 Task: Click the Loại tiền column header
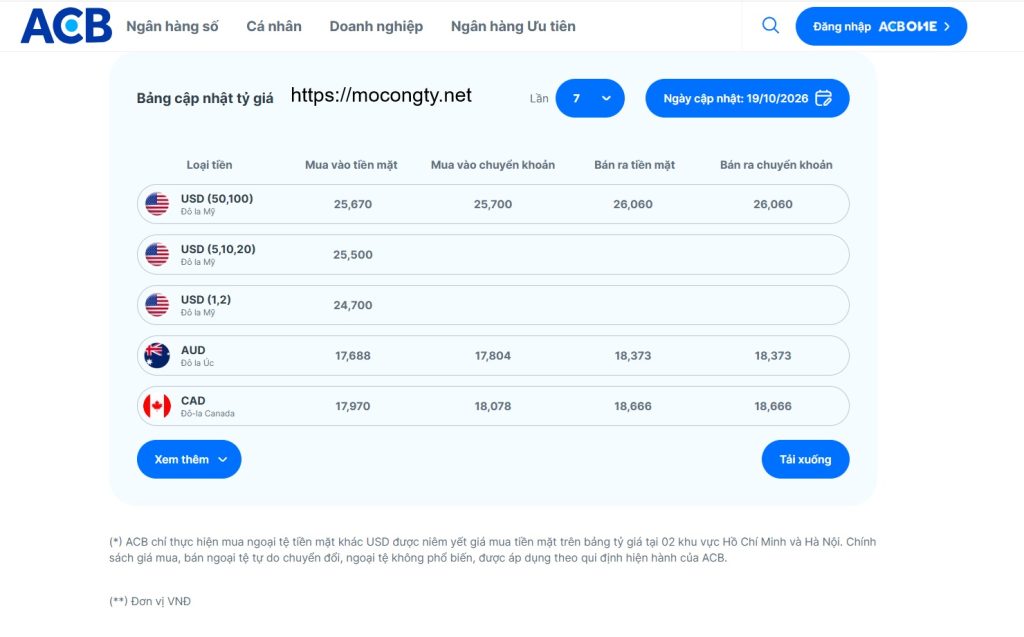click(209, 165)
